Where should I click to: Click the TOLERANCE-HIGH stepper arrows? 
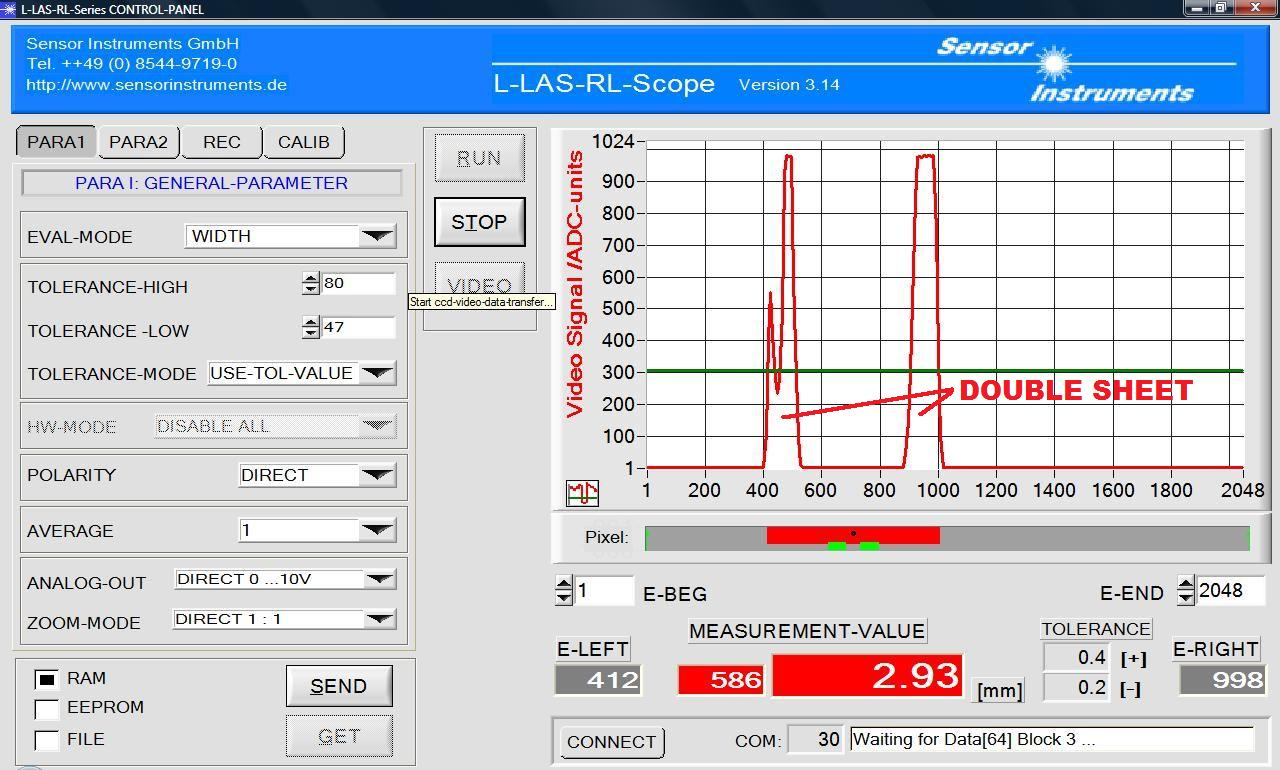point(311,284)
